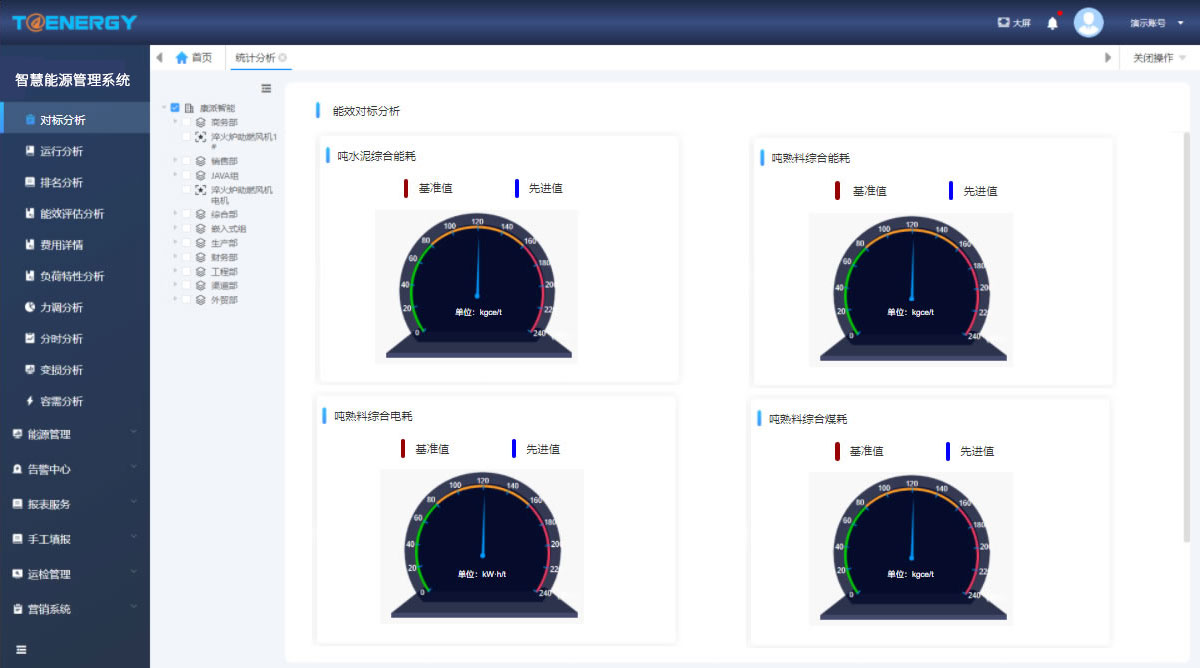Click the notification bell icon
Screen dimensions: 1200x668
[x=1052, y=23]
